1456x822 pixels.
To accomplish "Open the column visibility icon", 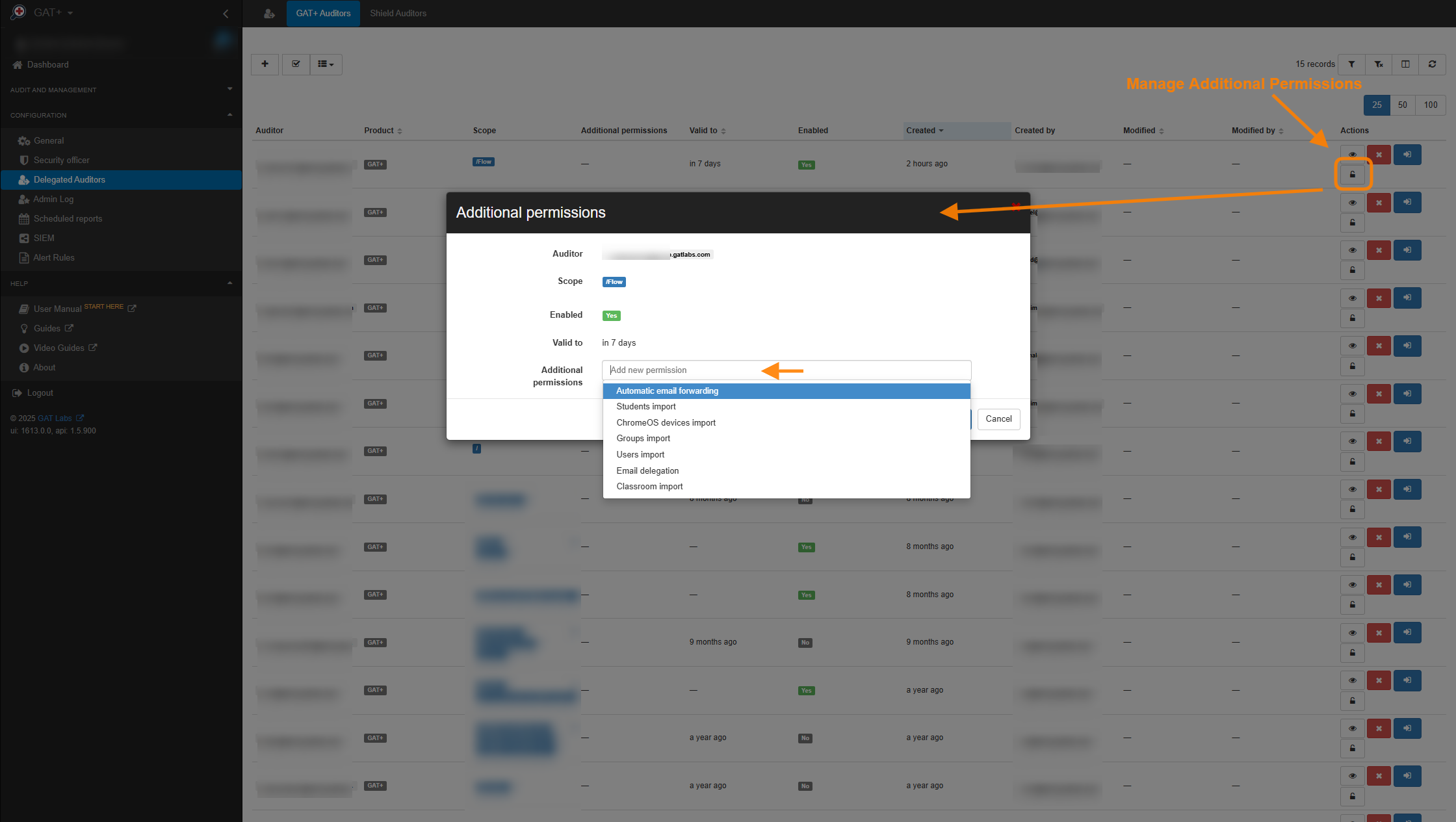I will [x=1405, y=64].
